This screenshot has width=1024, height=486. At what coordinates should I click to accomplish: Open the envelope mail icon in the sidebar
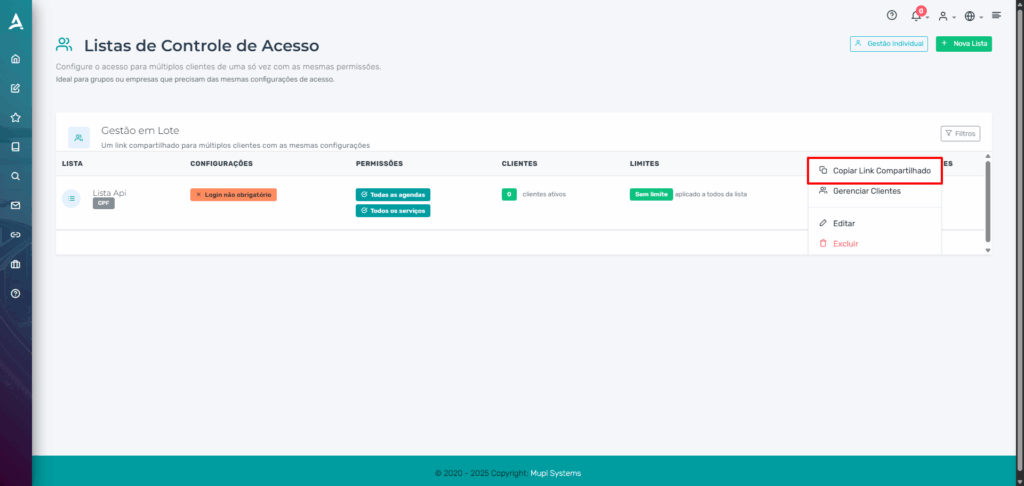click(15, 205)
